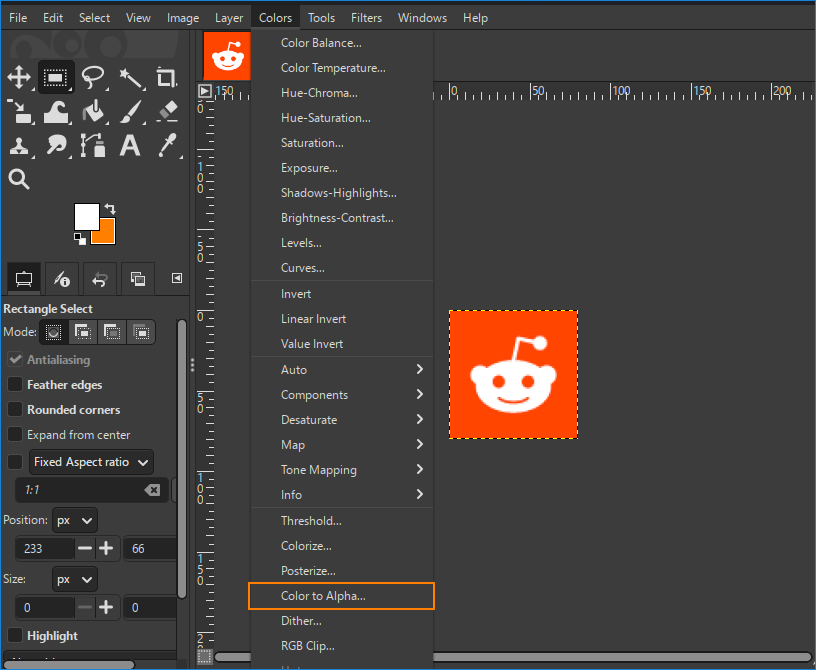Enable the Highlight checkbox
This screenshot has width=816, height=670.
(15, 635)
